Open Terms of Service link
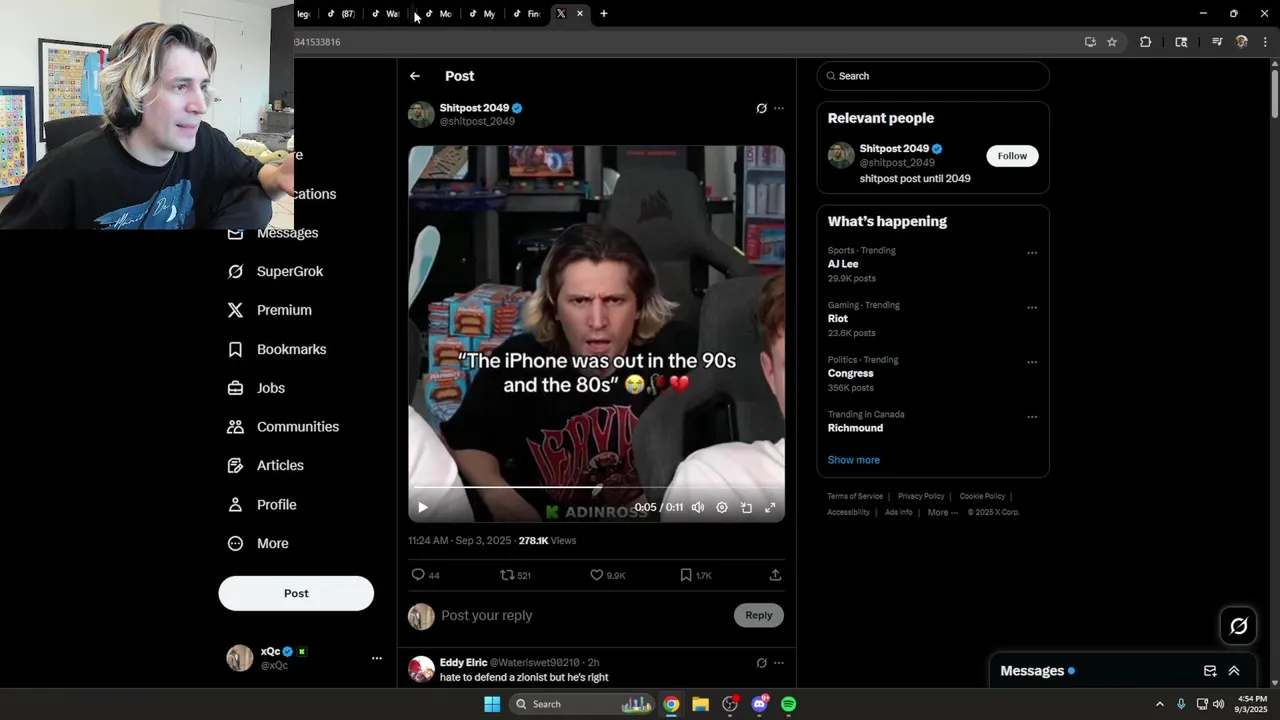This screenshot has height=720, width=1280. 855,496
